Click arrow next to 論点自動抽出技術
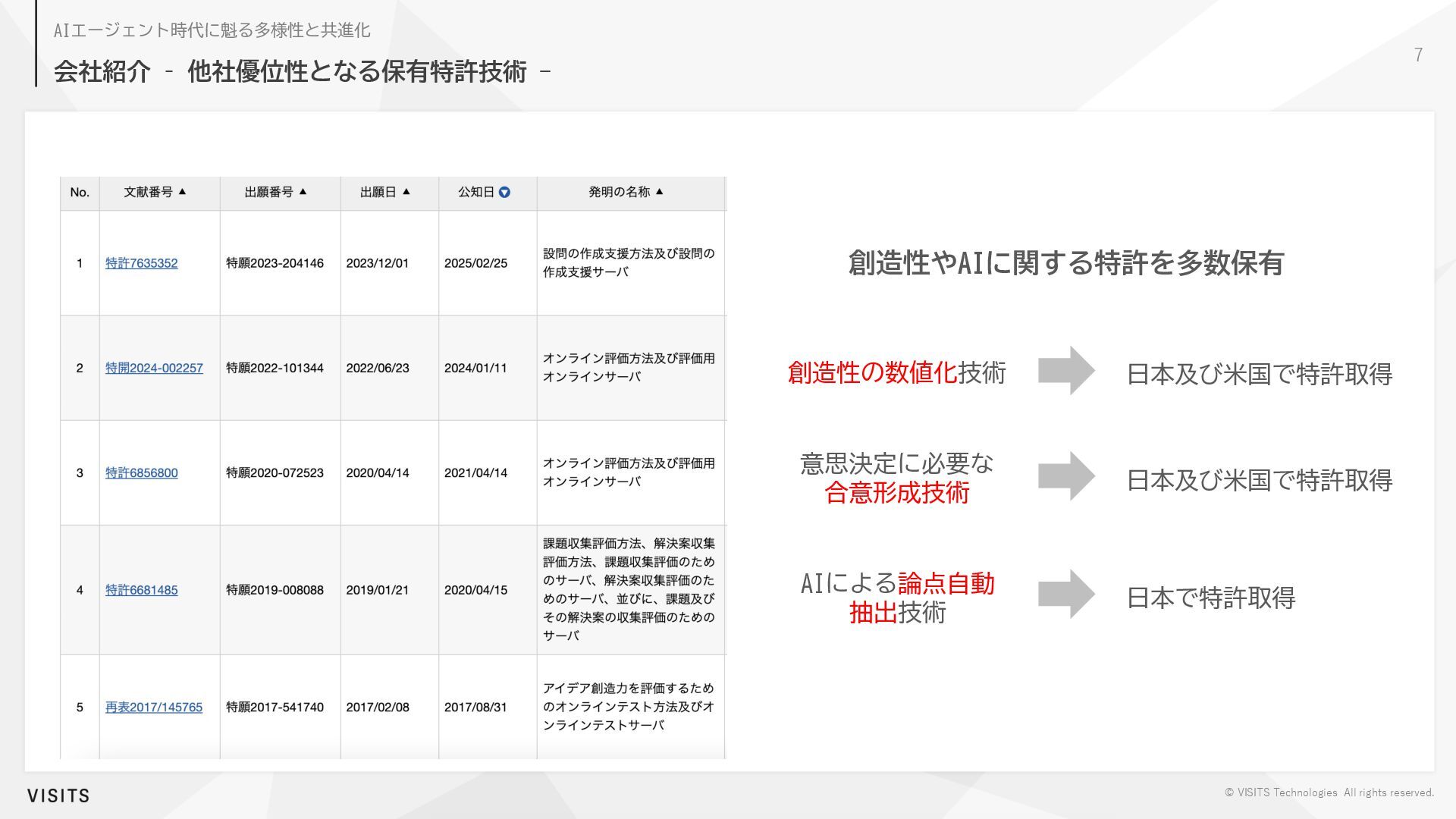 point(1066,594)
